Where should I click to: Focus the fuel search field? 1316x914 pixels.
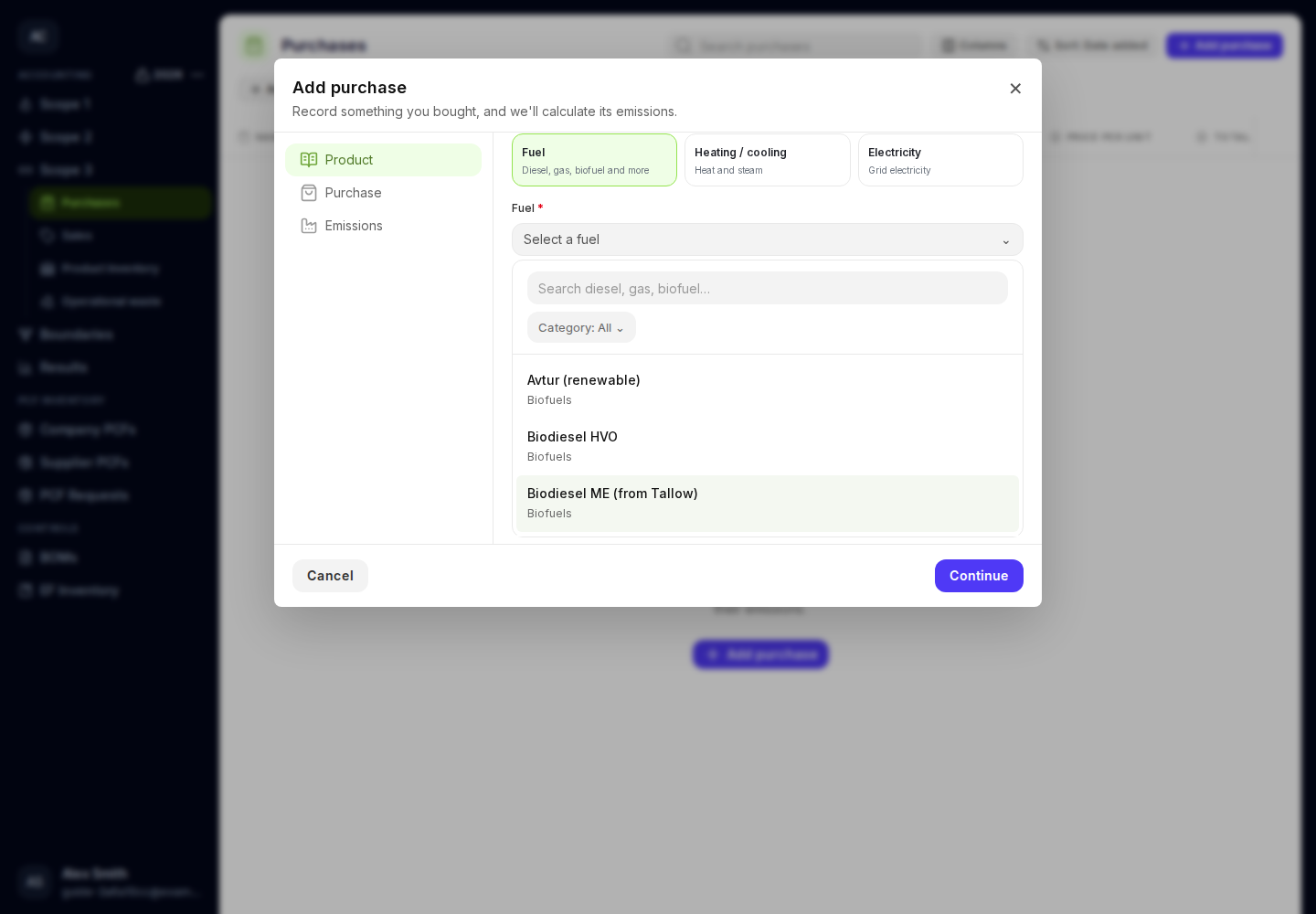(768, 288)
